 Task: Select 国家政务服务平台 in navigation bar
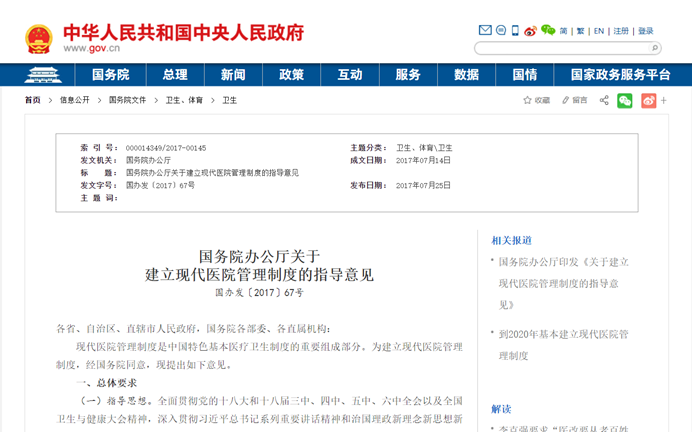(620, 75)
